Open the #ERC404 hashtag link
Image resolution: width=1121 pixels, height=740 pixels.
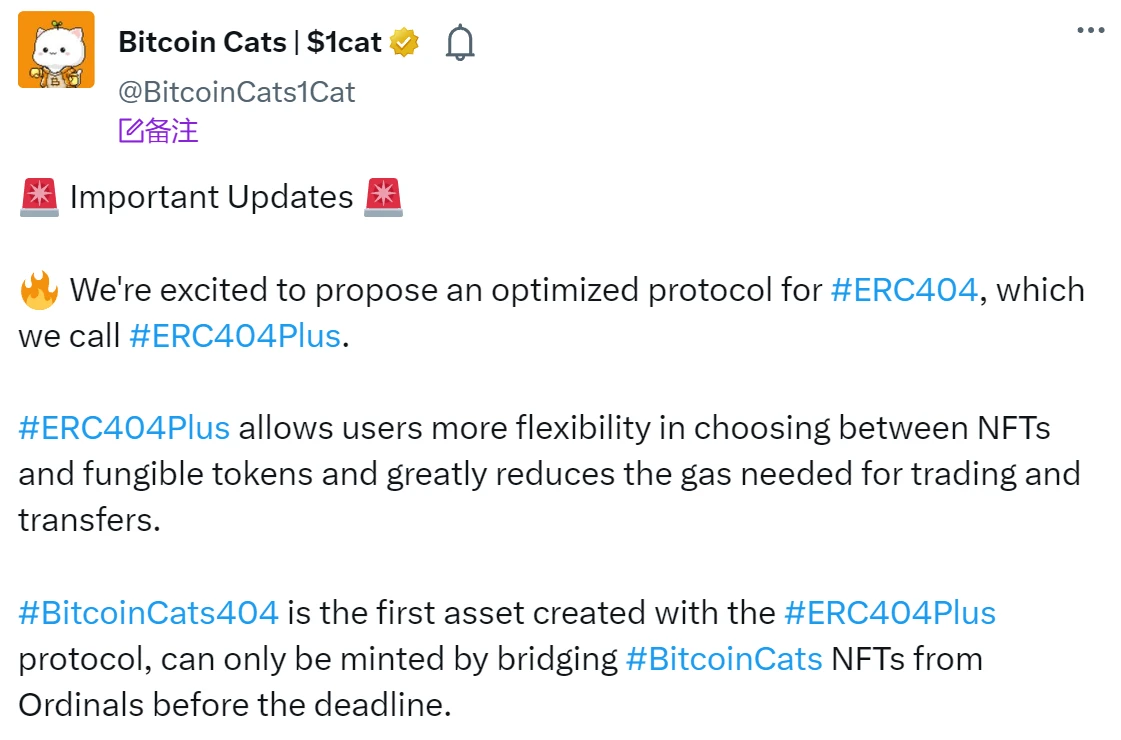click(904, 290)
